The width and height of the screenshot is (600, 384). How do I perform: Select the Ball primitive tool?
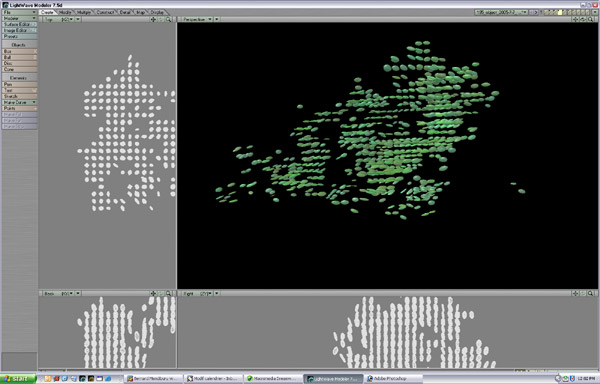pos(19,57)
